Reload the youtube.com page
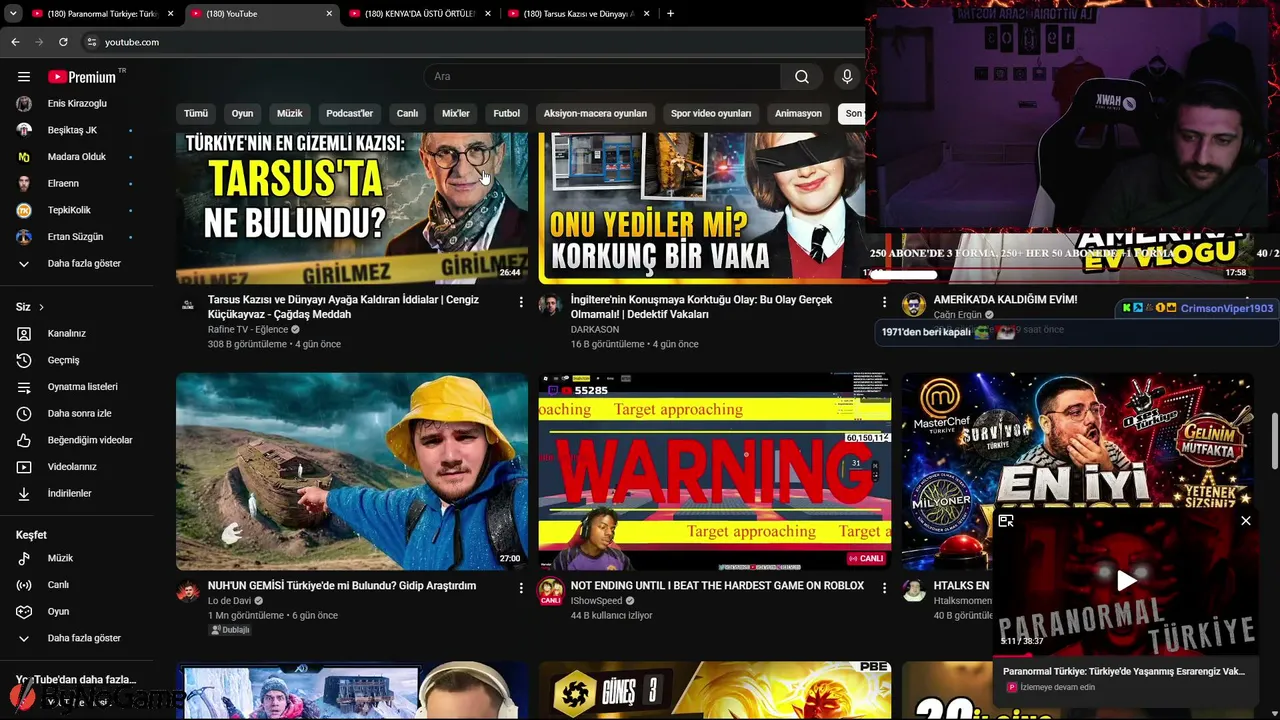 63,42
